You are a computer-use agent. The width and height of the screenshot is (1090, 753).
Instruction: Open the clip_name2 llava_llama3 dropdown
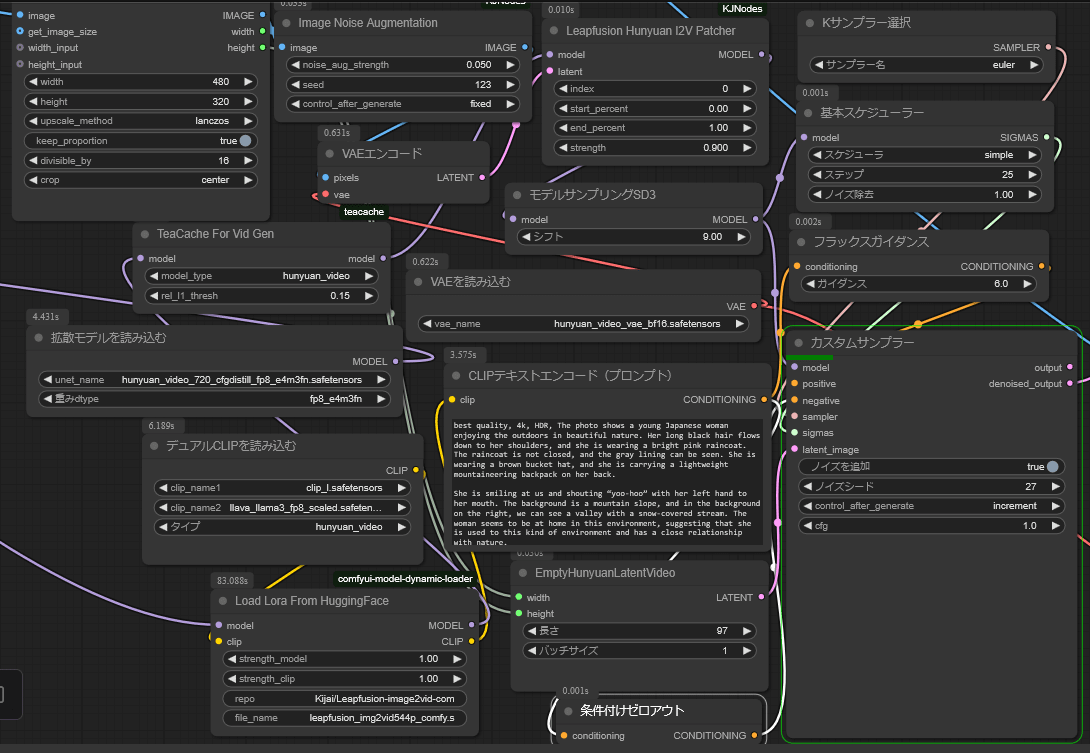282,508
